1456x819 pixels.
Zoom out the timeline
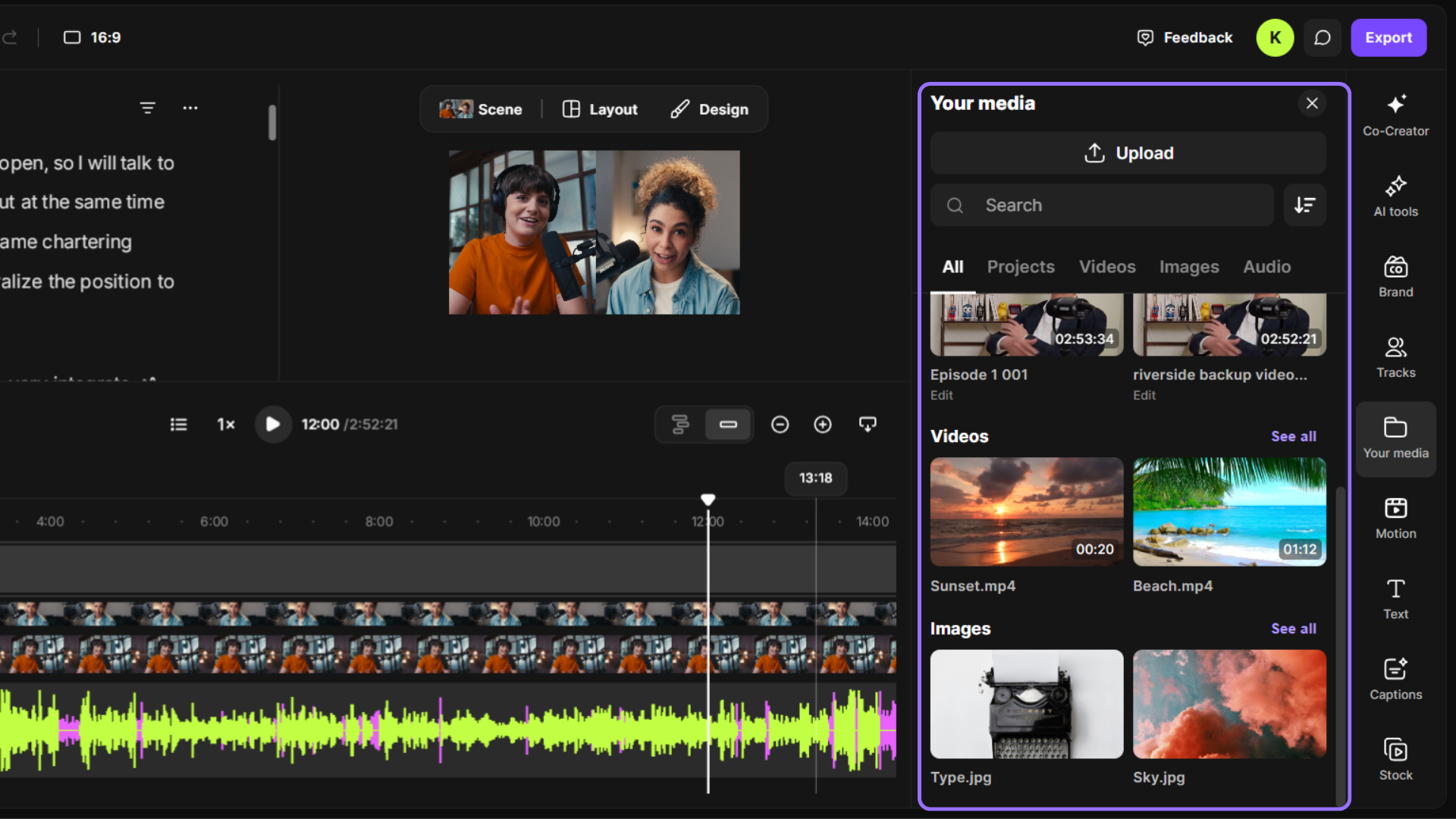pyautogui.click(x=780, y=425)
